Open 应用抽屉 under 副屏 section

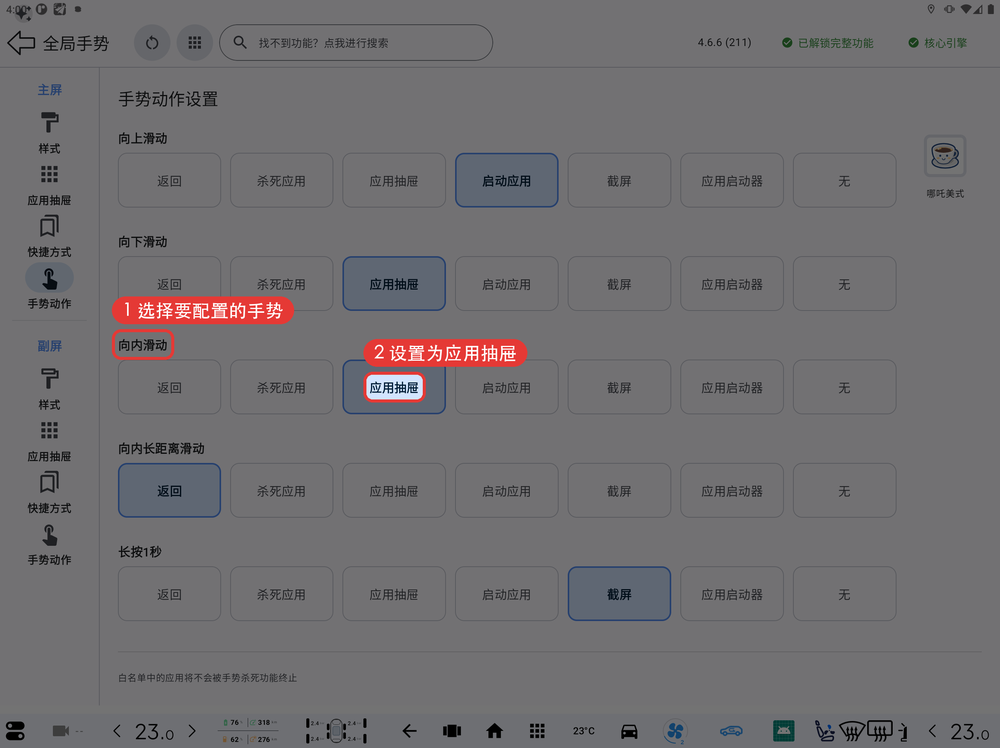point(49,441)
